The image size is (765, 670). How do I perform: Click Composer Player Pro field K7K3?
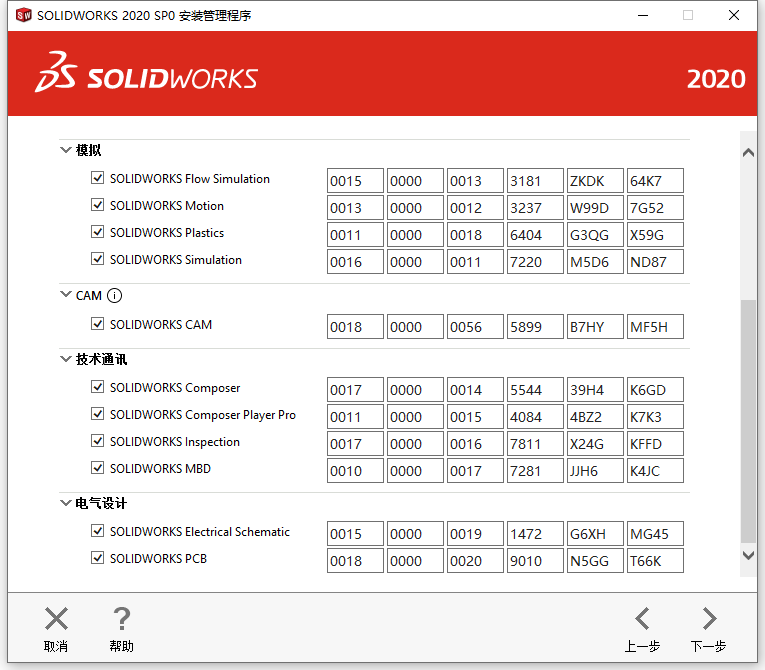click(x=655, y=417)
